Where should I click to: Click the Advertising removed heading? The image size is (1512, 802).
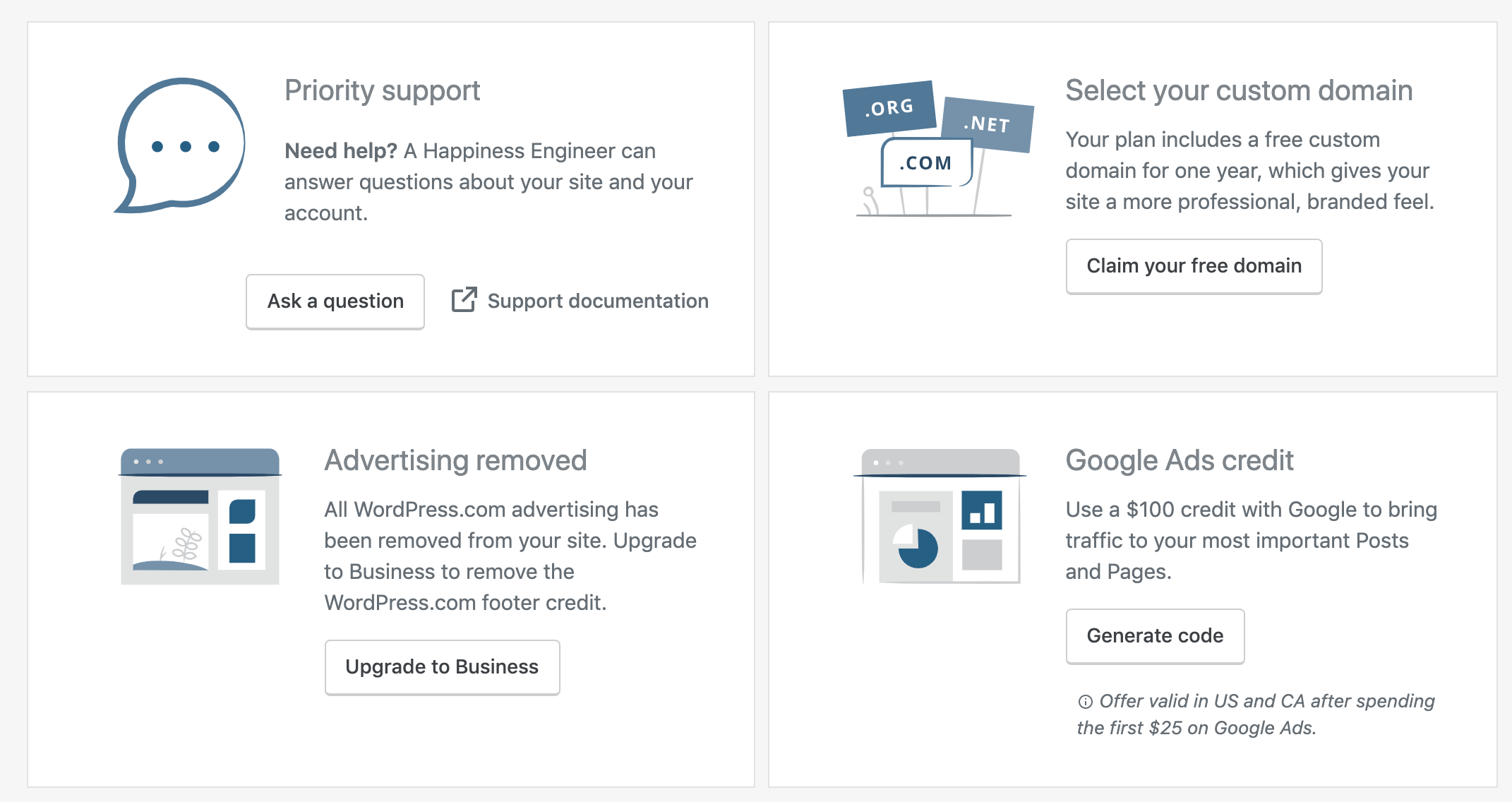click(x=455, y=460)
